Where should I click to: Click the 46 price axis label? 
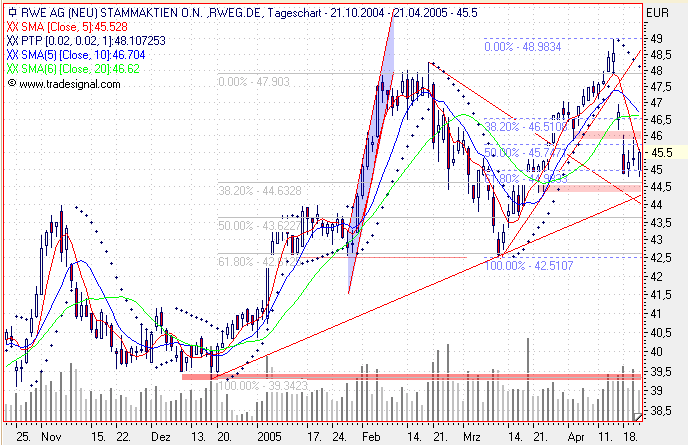[x=656, y=136]
